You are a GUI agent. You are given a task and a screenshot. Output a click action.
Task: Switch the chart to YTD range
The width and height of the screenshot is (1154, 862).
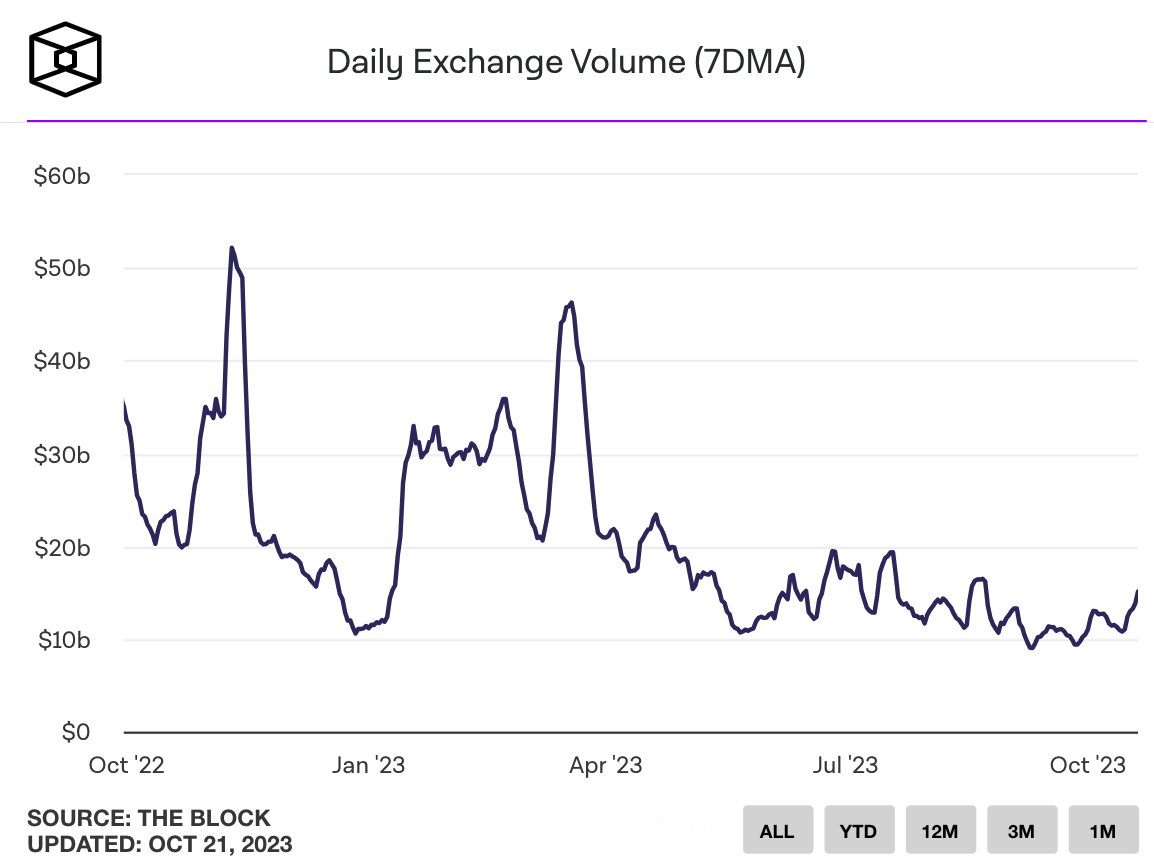point(858,831)
